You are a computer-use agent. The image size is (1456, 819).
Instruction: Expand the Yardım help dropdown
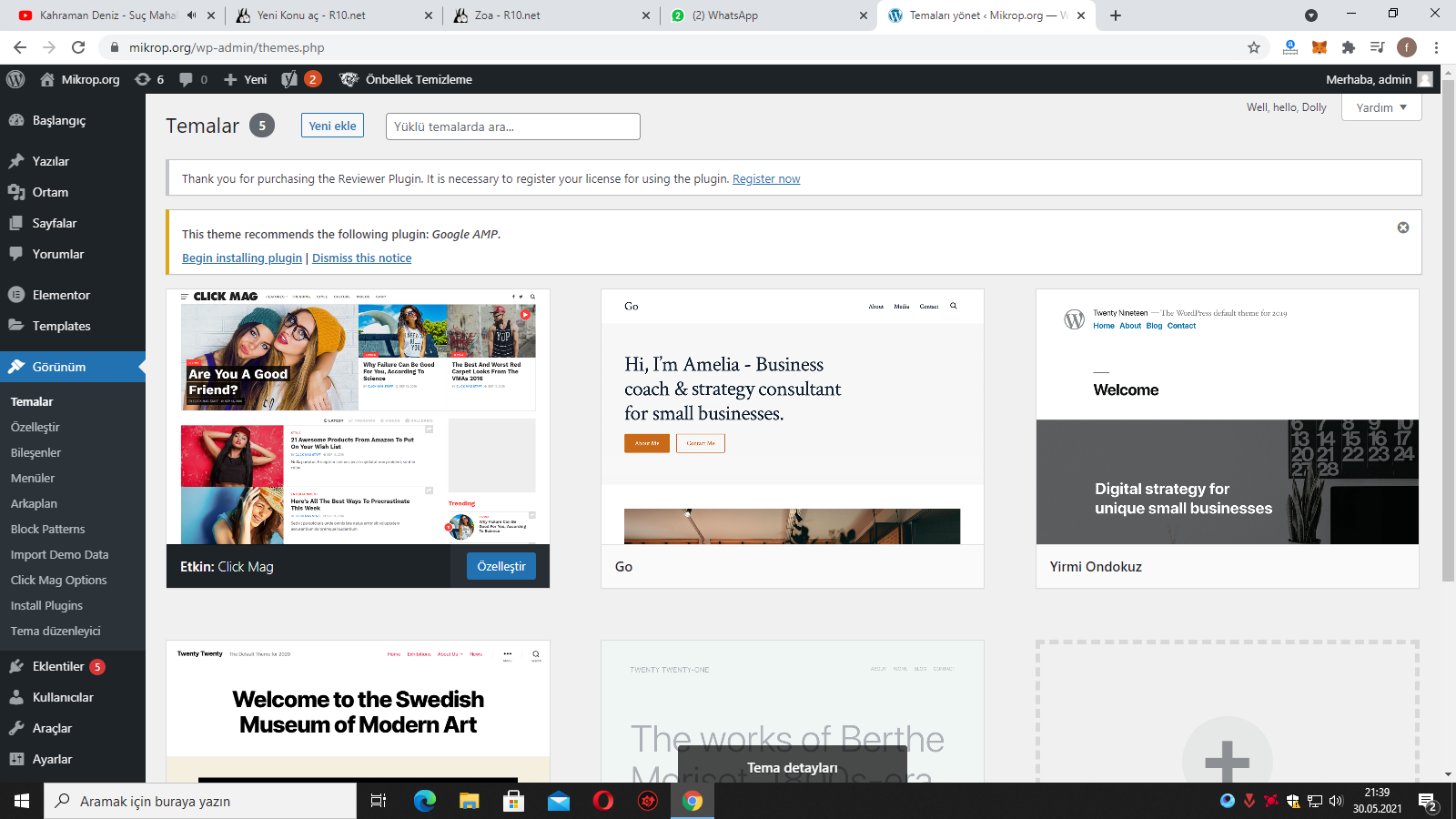click(x=1381, y=107)
